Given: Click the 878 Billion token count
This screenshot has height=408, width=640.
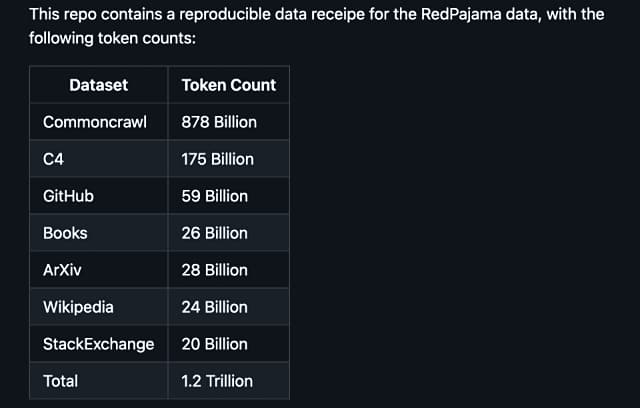Looking at the screenshot, I should [219, 122].
